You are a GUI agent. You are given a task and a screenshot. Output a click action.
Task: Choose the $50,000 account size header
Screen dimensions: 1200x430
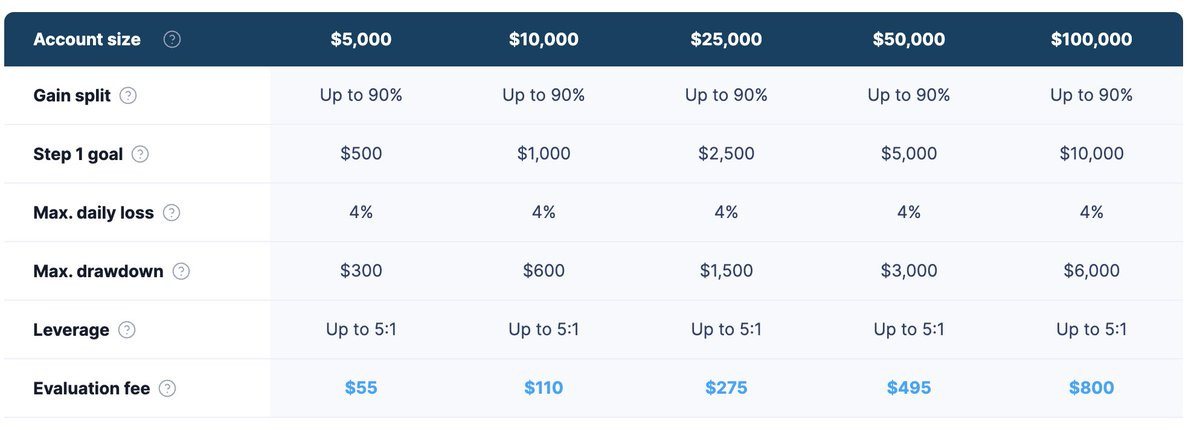pyautogui.click(x=909, y=40)
